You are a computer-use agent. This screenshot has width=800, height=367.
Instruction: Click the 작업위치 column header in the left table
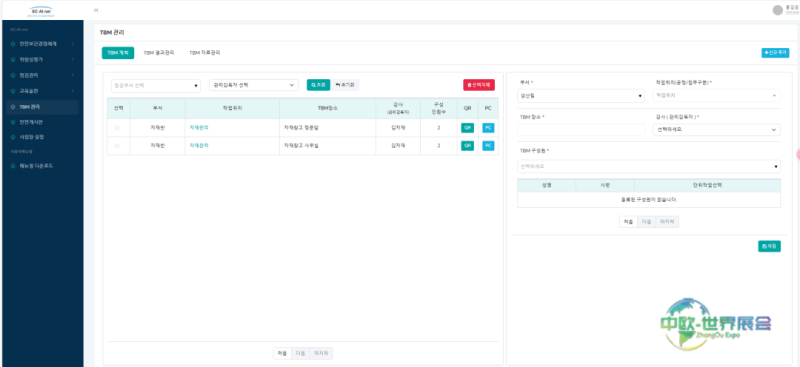point(232,109)
